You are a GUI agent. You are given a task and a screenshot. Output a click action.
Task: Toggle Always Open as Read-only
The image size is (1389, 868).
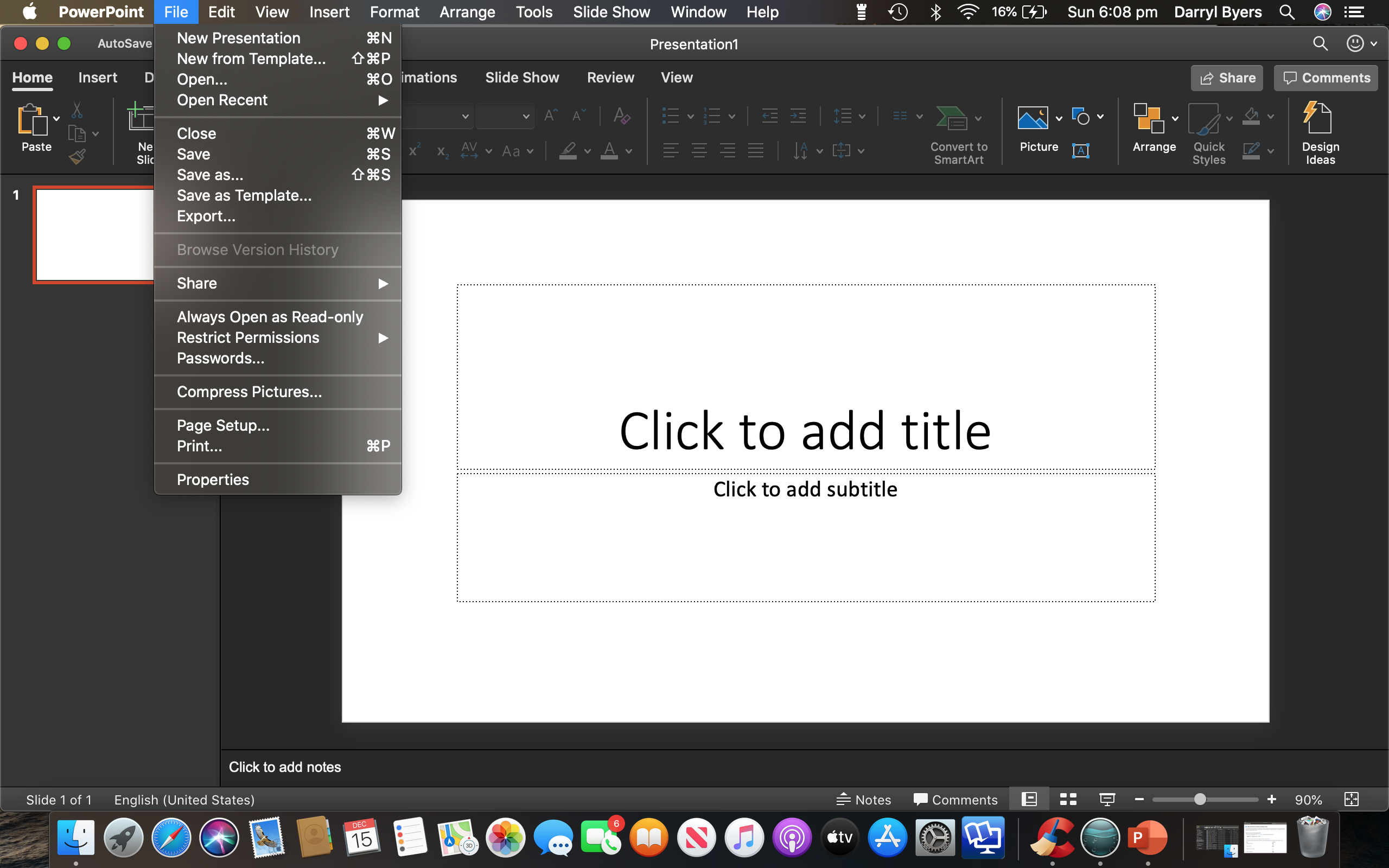[278, 317]
